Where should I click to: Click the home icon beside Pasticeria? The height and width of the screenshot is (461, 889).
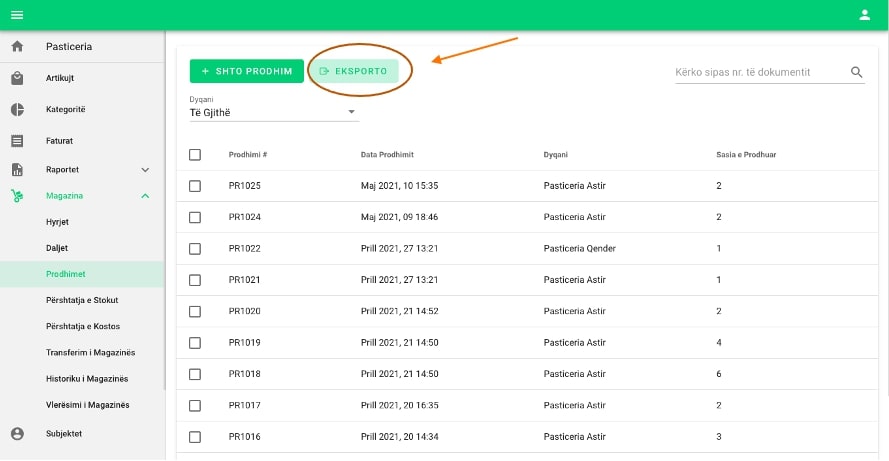click(x=17, y=47)
